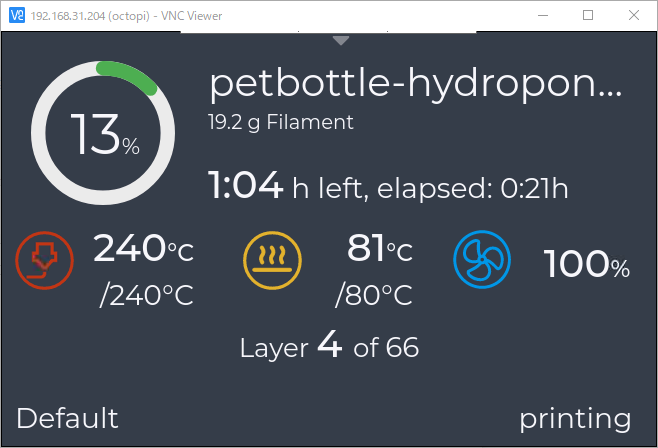Click the elapsed: 0:21h text
This screenshot has width=658, height=448.
(473, 188)
